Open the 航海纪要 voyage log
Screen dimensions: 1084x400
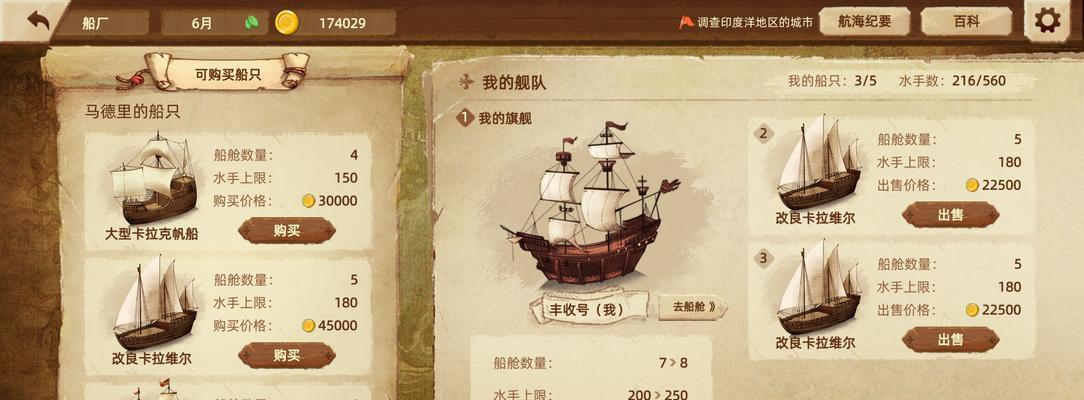(x=864, y=21)
